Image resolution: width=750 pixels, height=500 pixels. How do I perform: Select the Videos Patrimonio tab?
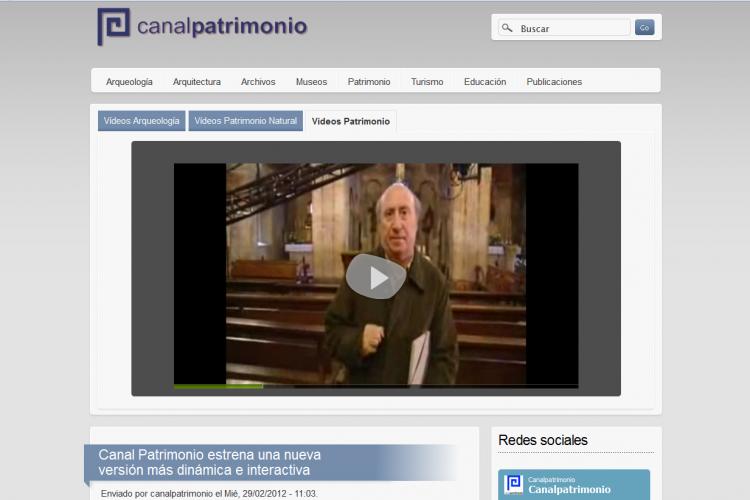click(351, 122)
